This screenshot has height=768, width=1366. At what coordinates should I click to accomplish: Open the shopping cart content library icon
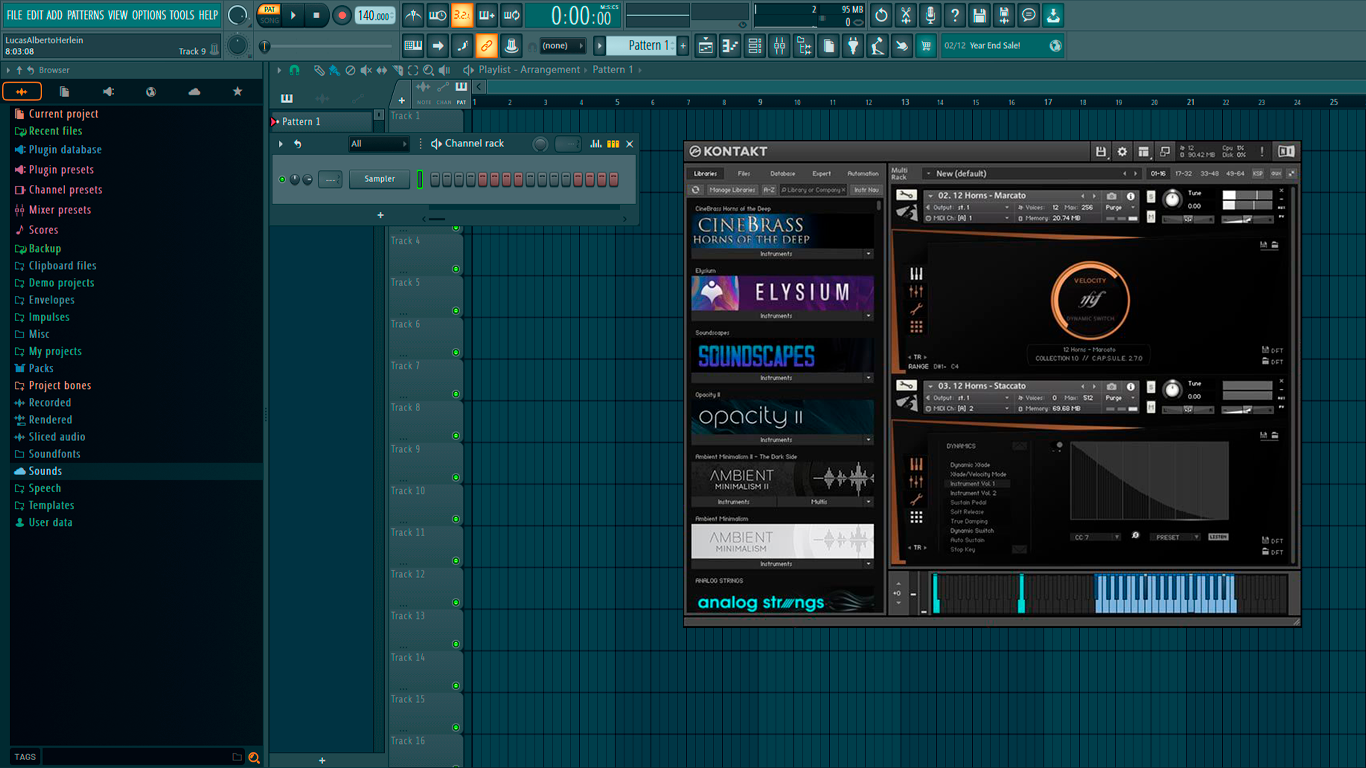coord(926,46)
